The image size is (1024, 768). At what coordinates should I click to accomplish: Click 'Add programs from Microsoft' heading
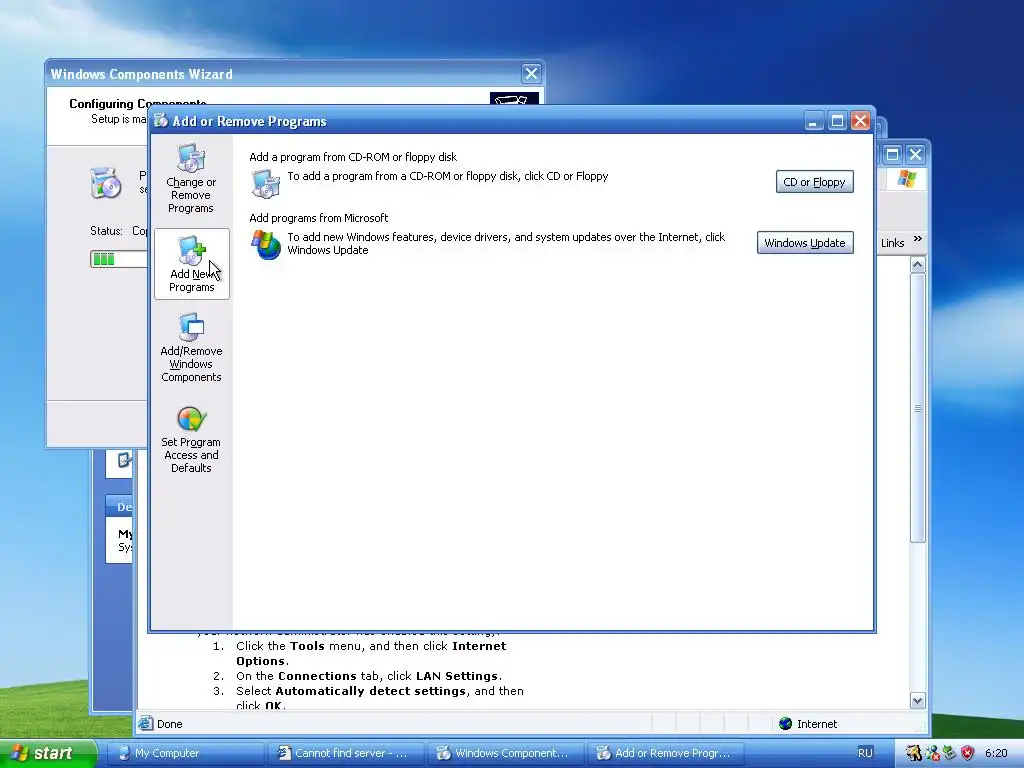[319, 217]
